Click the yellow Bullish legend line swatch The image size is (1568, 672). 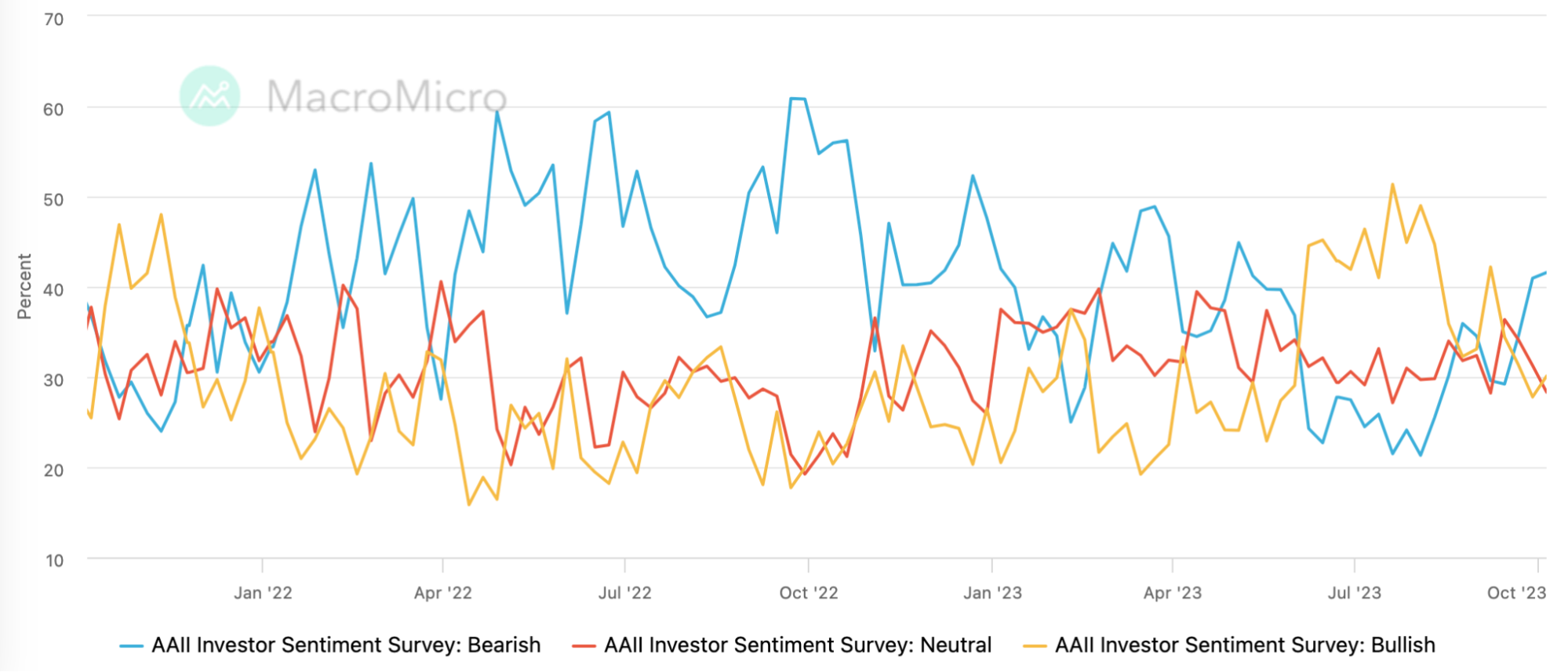[x=1035, y=646]
